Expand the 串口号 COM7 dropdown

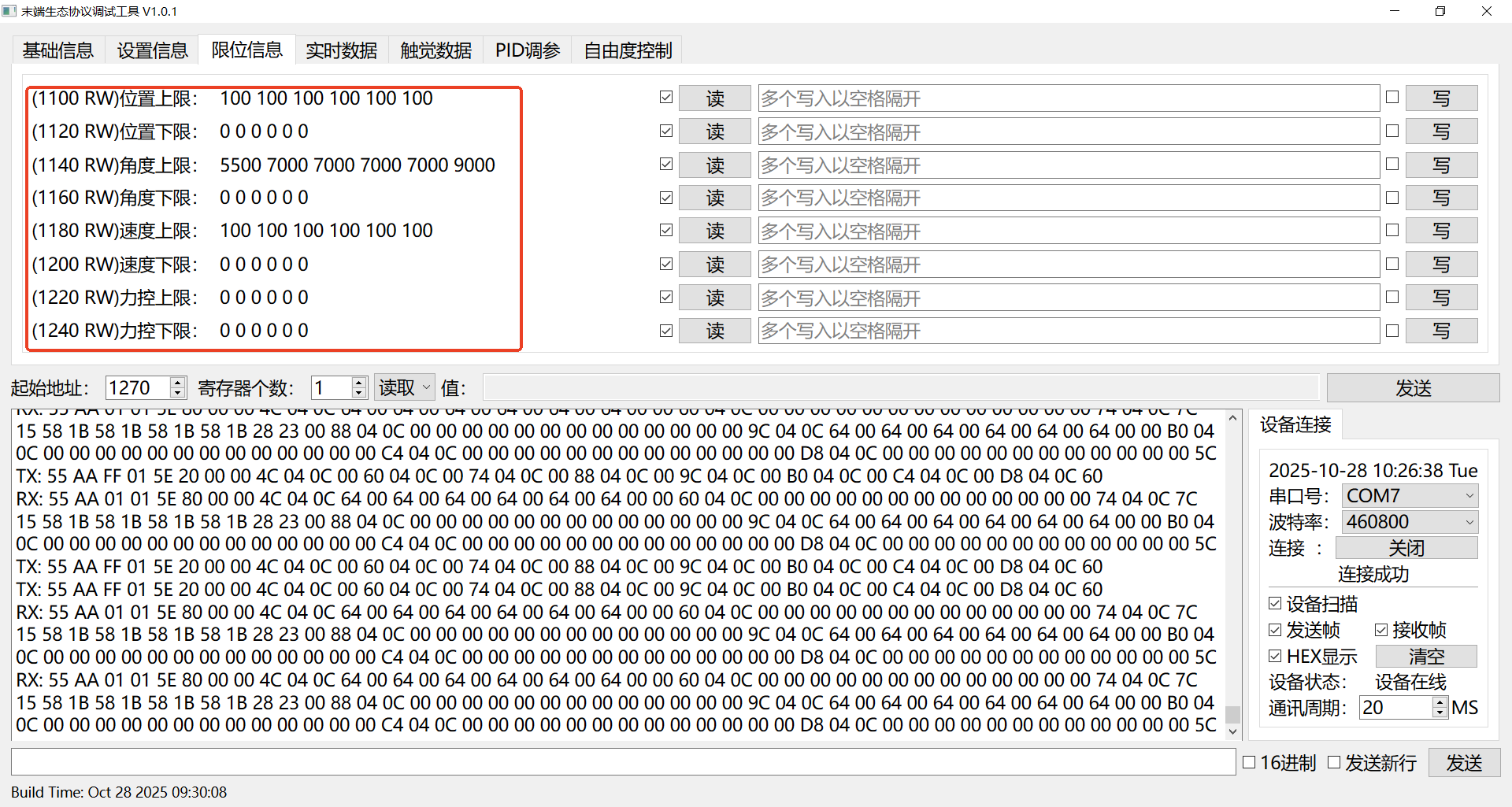coord(1410,496)
